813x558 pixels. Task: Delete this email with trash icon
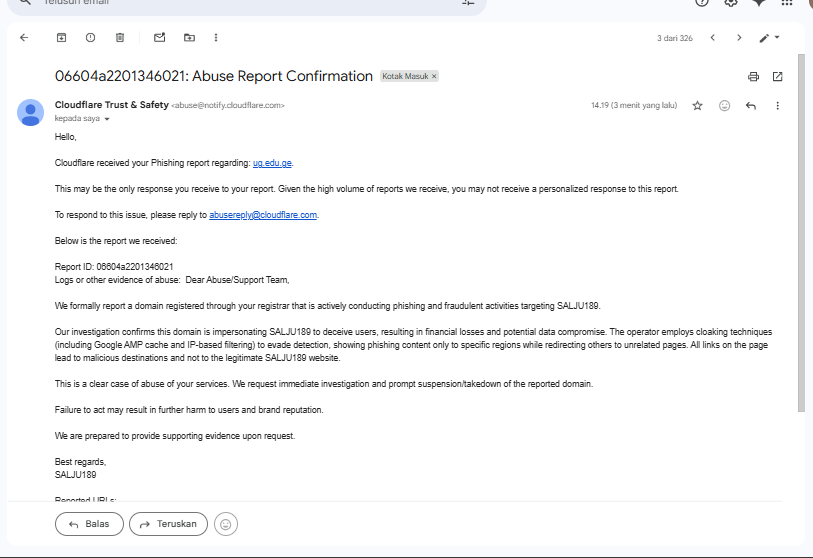point(120,38)
